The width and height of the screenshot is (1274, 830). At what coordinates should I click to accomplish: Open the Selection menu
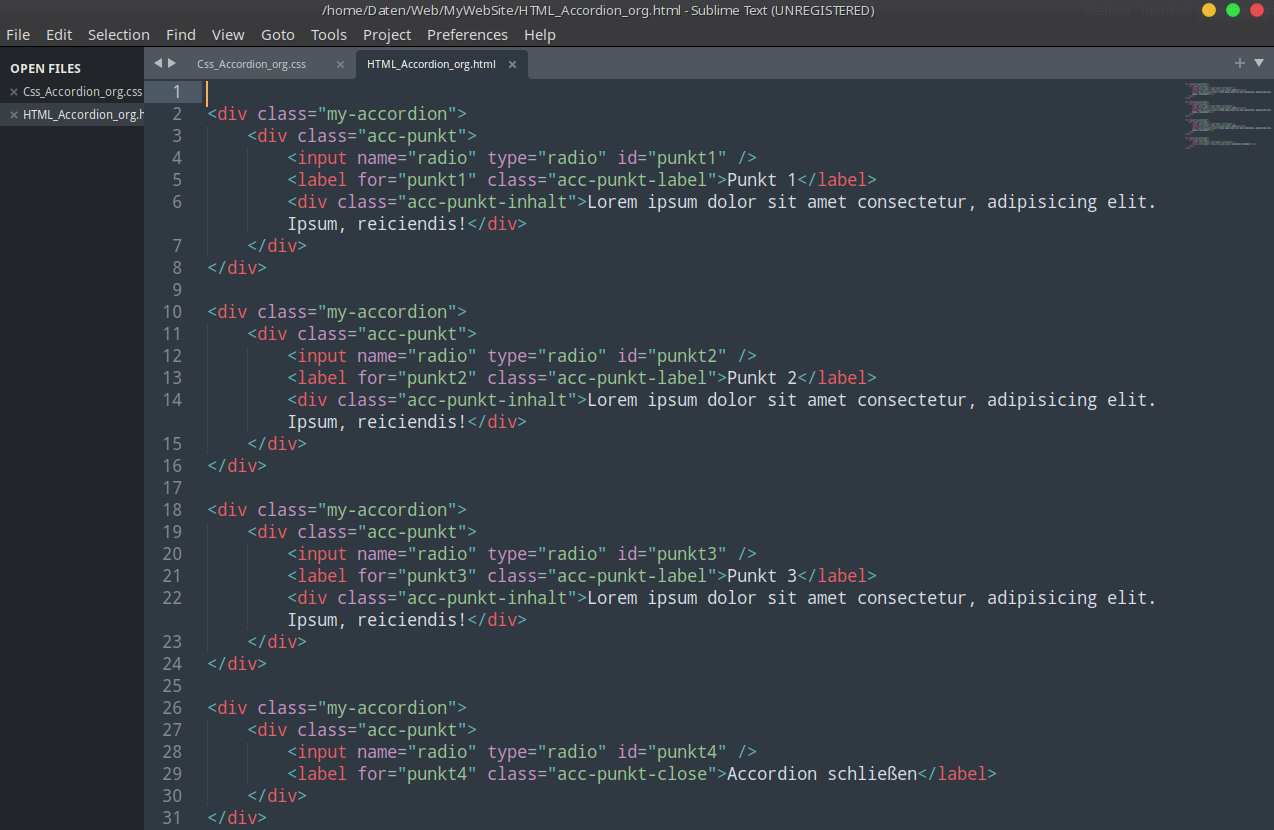click(x=118, y=35)
